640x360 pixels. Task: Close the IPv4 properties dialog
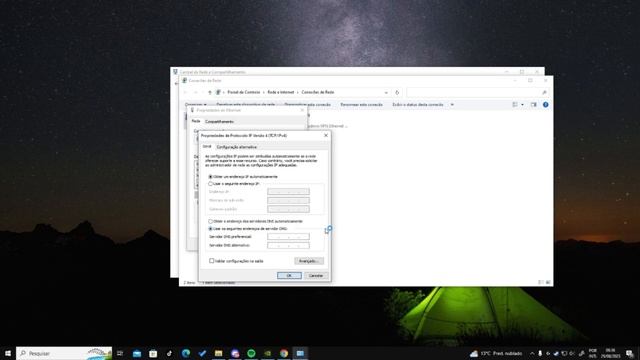click(326, 135)
